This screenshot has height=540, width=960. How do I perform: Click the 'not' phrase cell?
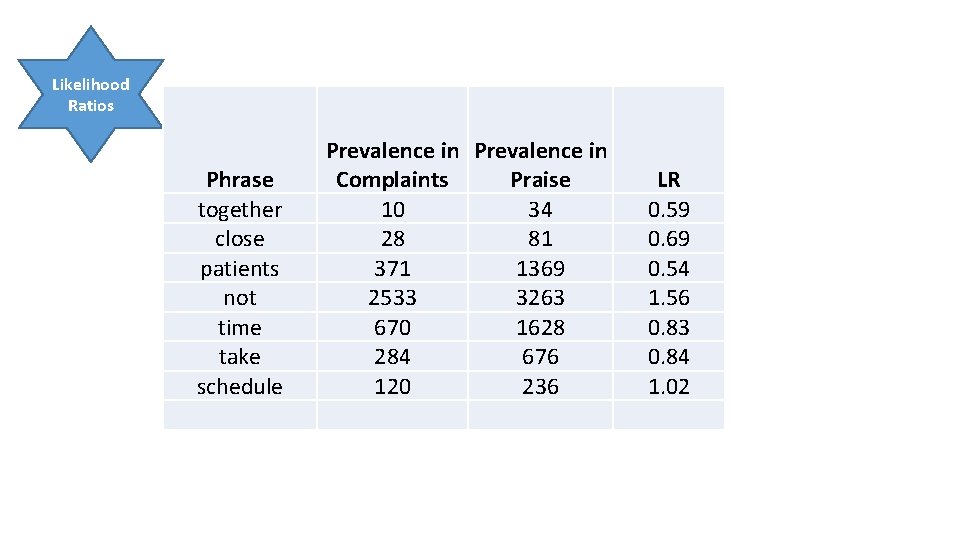click(240, 298)
